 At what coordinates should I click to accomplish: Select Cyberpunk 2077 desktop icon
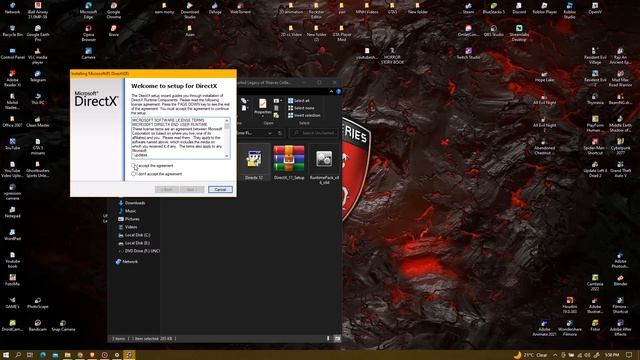point(620,146)
